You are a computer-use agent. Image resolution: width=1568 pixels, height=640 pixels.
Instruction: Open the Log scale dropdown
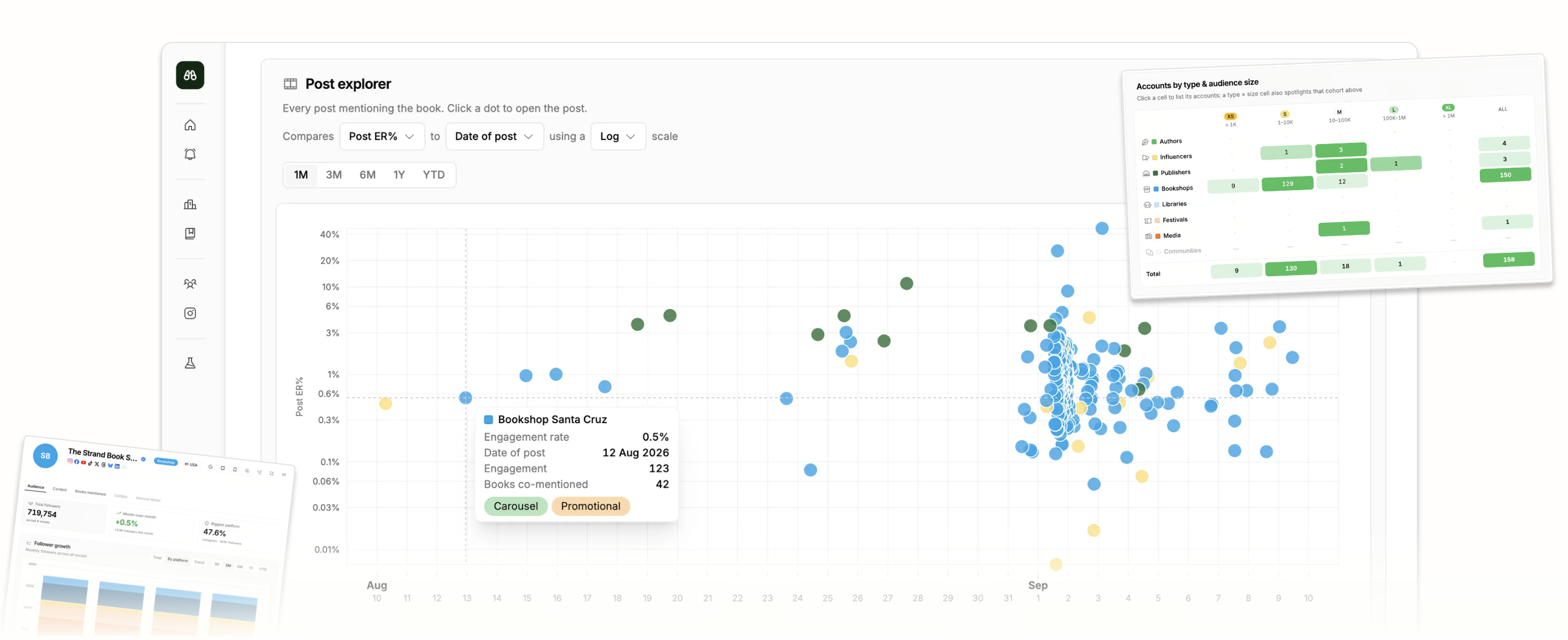[618, 136]
